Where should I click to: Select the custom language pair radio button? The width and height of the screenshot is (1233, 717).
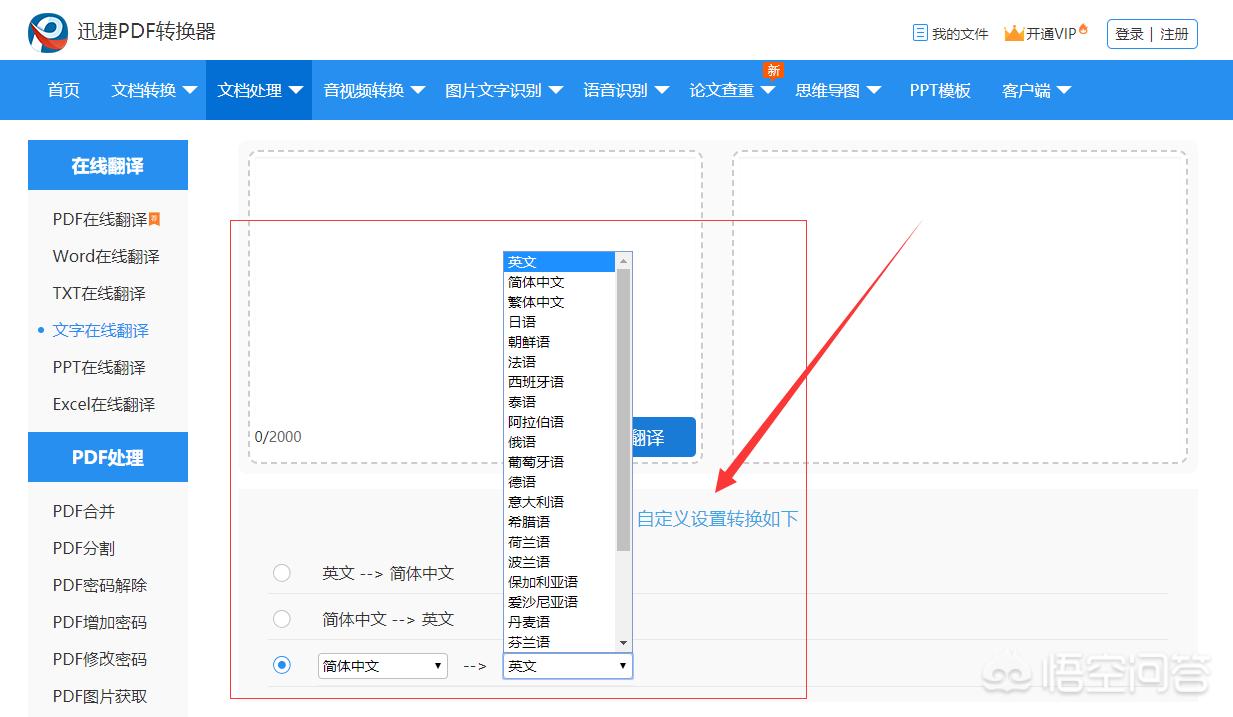[x=282, y=665]
